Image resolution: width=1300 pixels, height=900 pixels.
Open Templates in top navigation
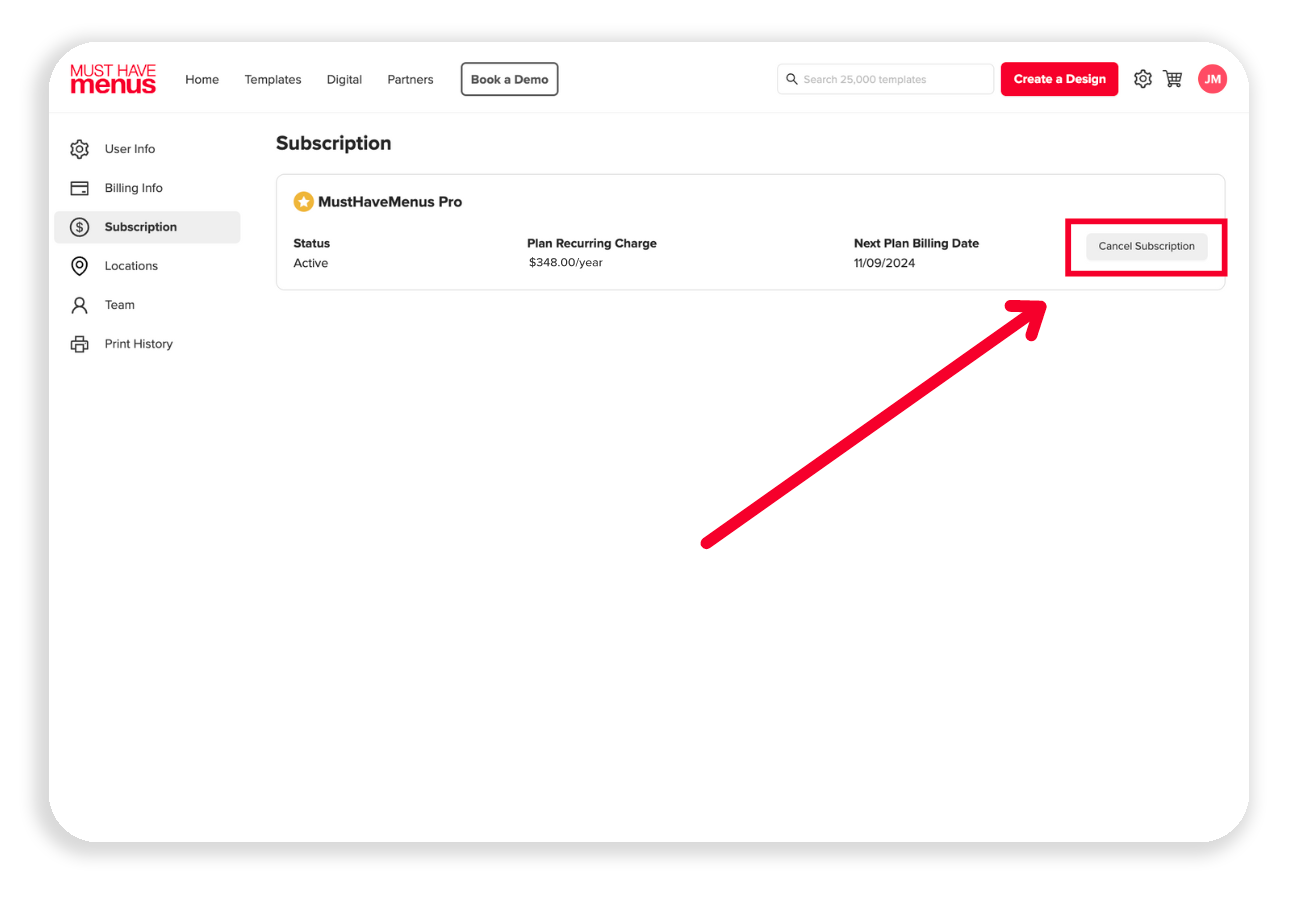click(x=273, y=79)
